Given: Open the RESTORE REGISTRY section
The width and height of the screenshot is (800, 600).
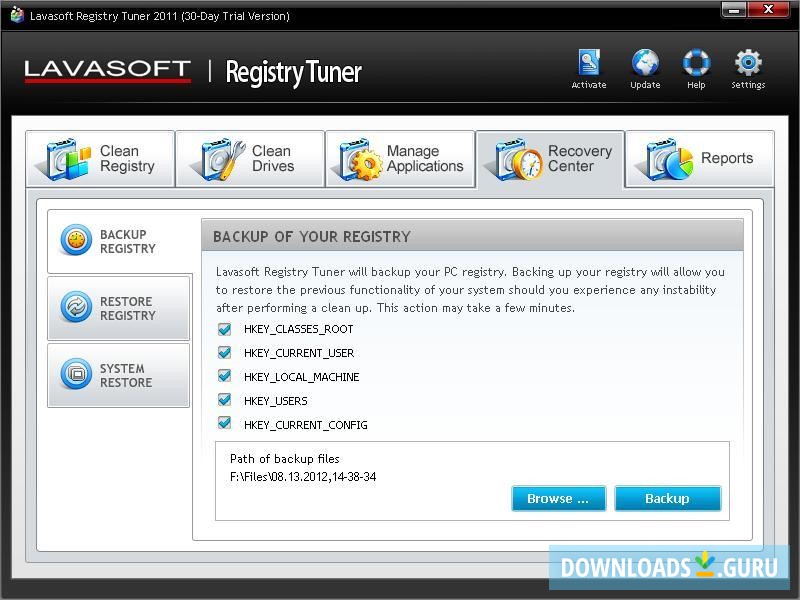Looking at the screenshot, I should click(118, 308).
